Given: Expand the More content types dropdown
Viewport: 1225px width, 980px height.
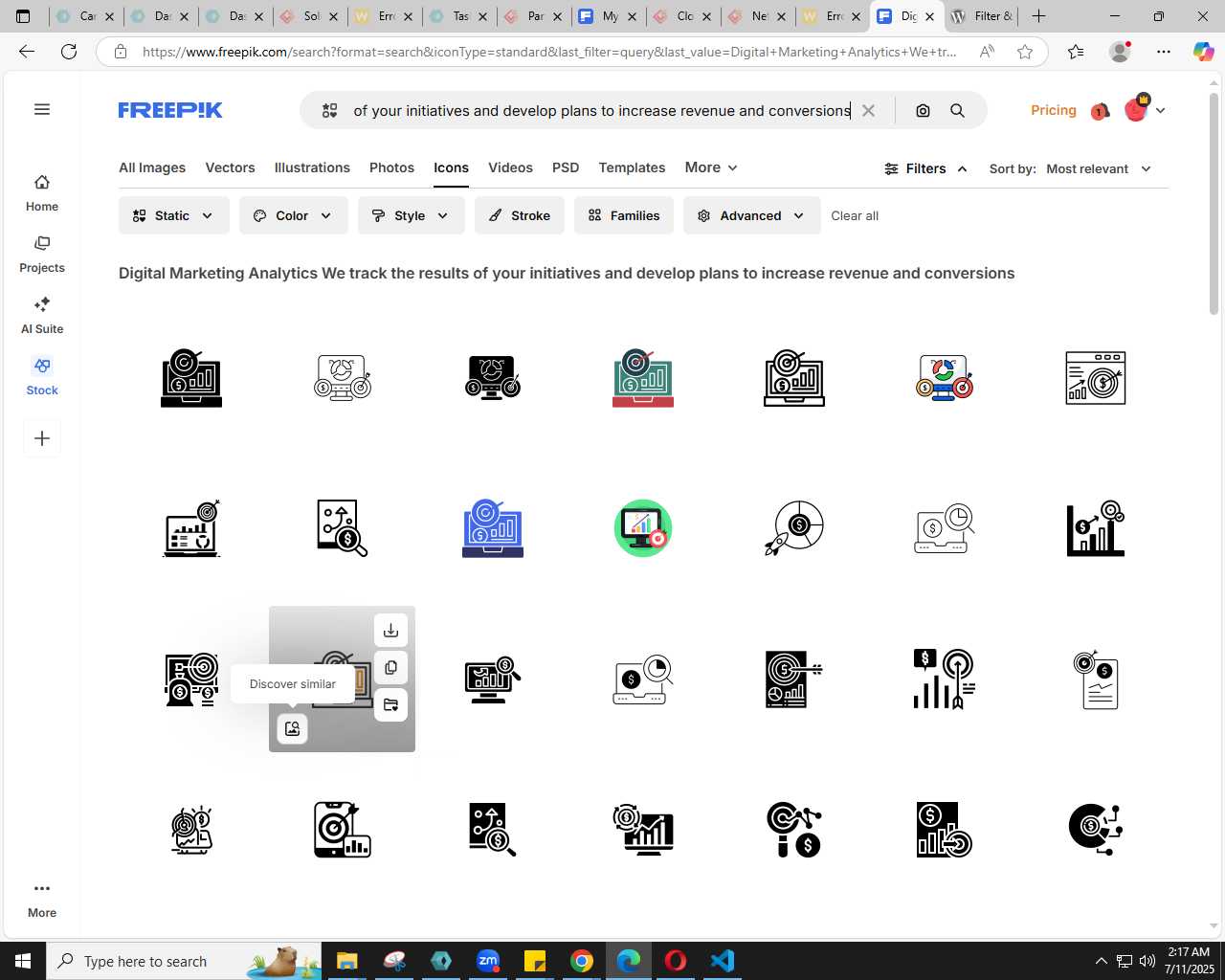Looking at the screenshot, I should [x=711, y=167].
